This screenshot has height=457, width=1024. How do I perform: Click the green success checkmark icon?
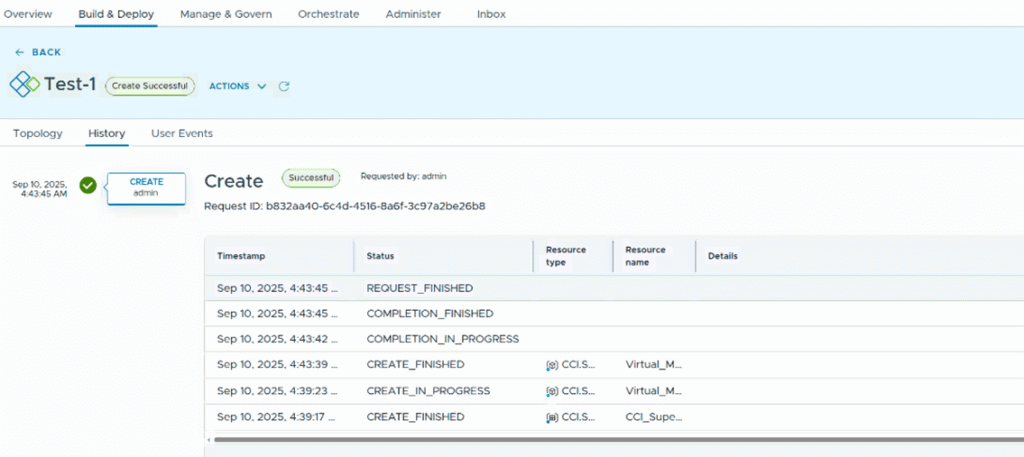point(88,185)
